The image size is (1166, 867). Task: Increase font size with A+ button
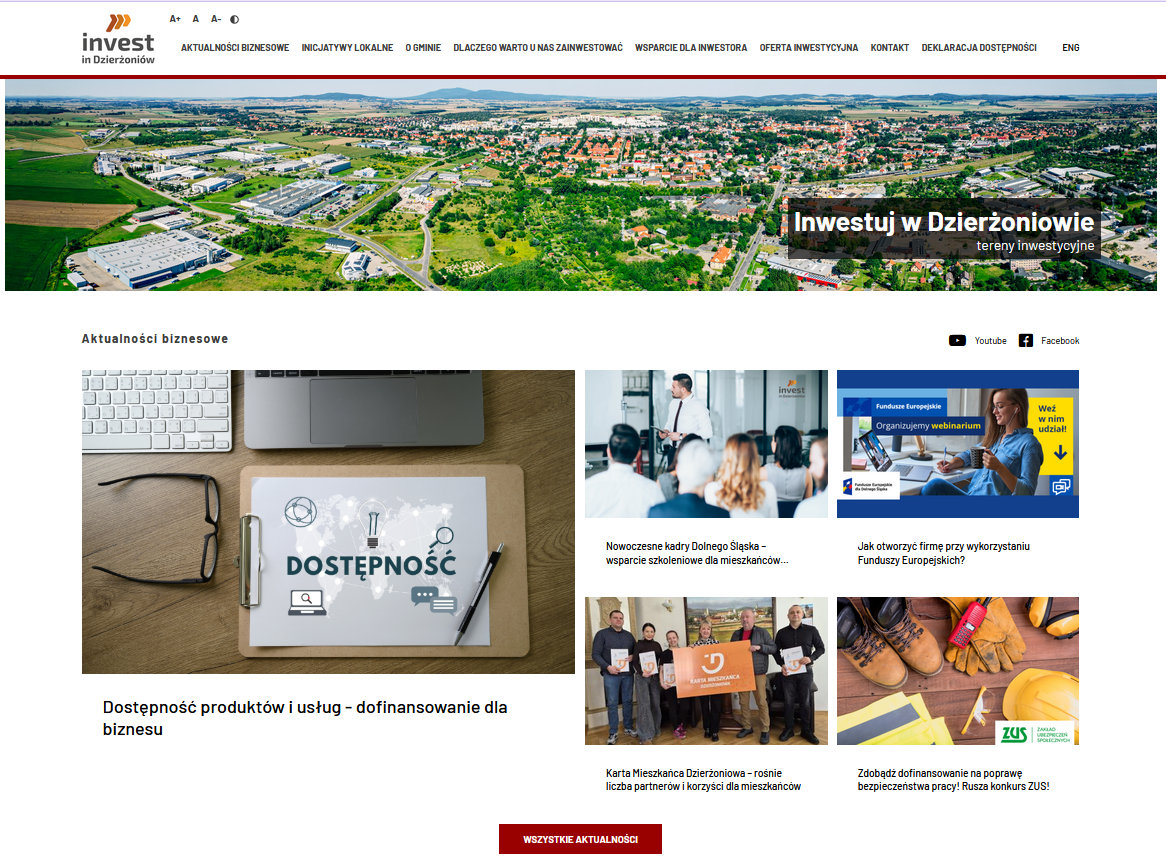click(175, 19)
